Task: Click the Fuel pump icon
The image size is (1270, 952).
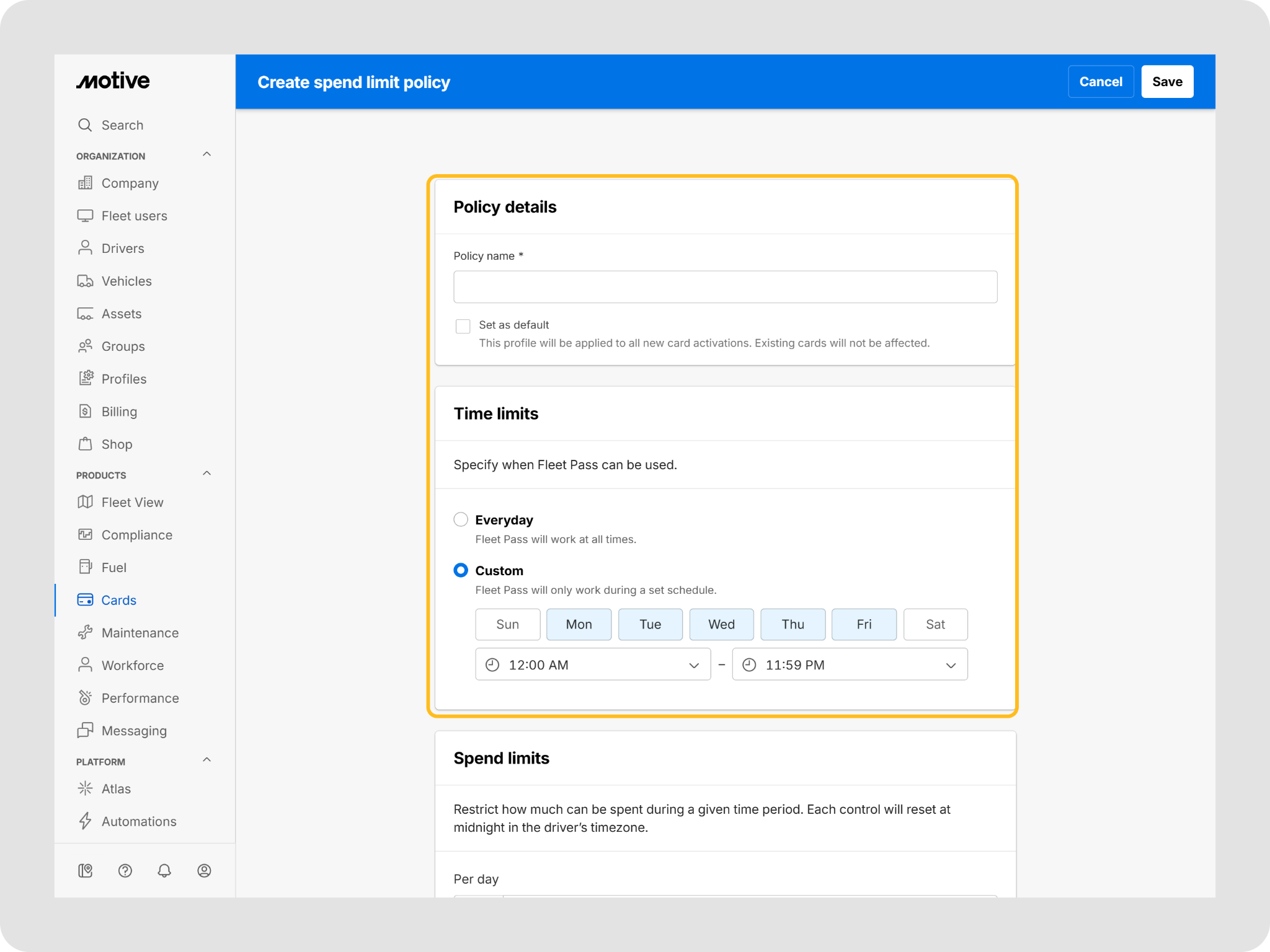Action: pos(86,567)
